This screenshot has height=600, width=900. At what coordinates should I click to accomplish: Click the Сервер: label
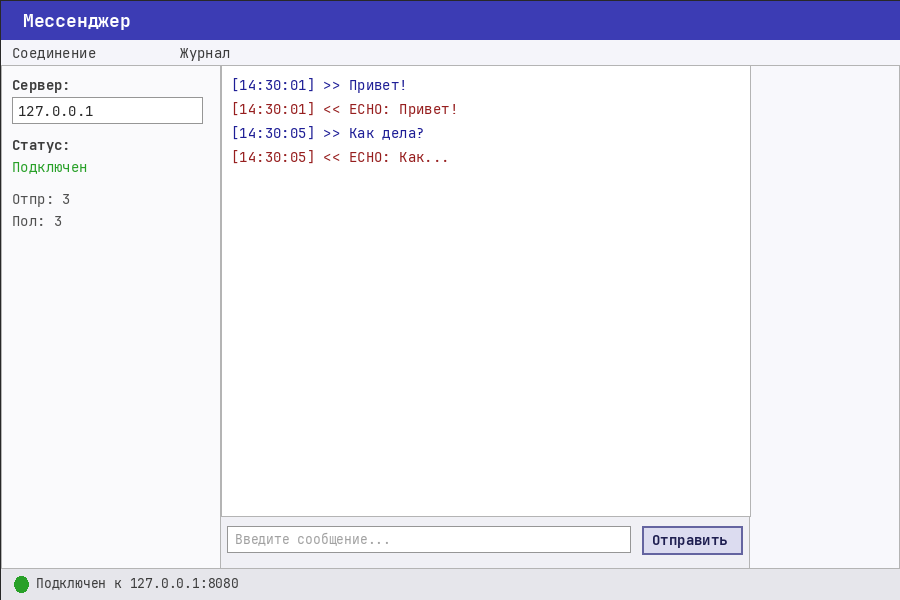(x=41, y=86)
